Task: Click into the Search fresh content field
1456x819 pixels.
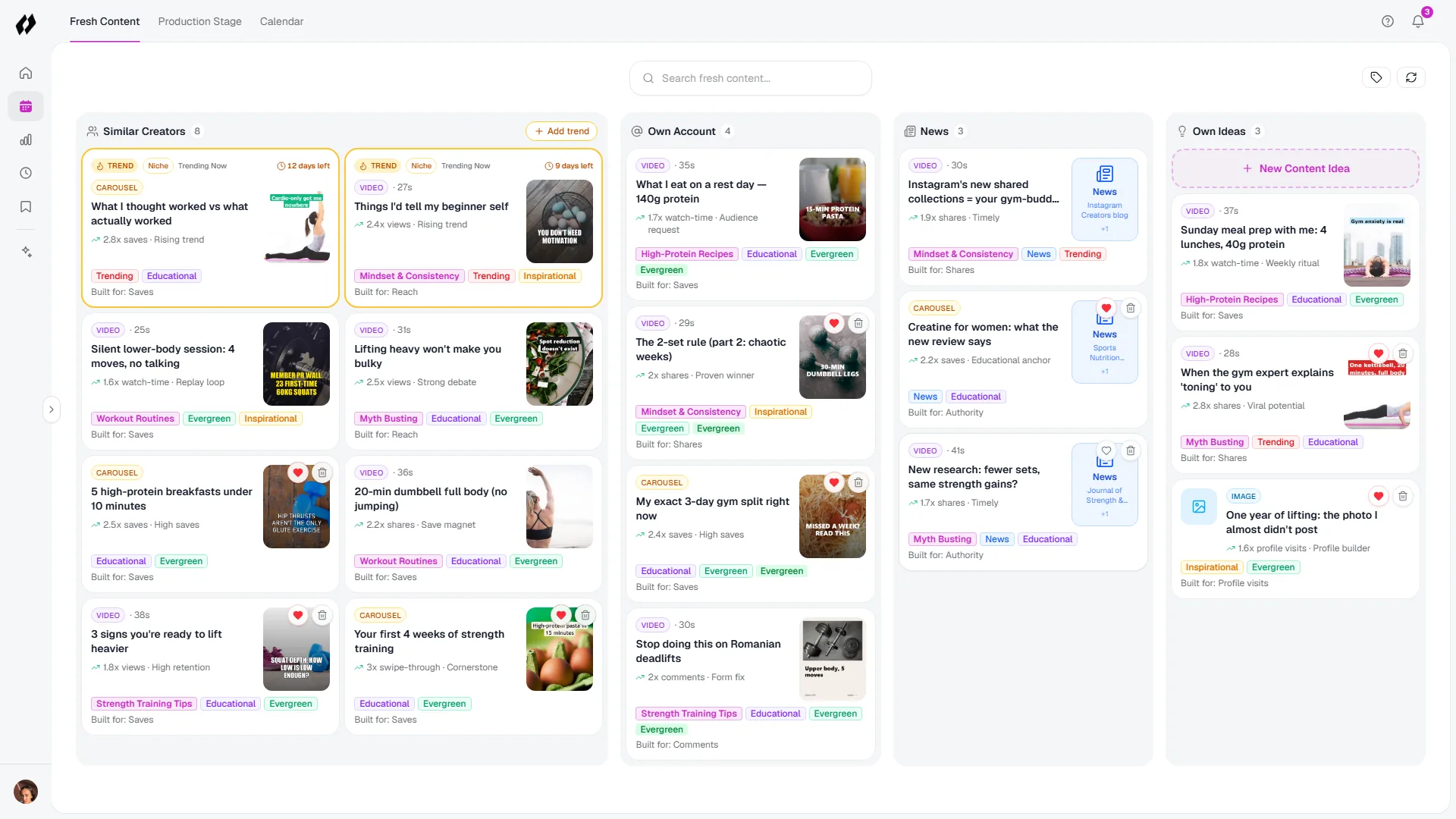Action: click(x=751, y=78)
